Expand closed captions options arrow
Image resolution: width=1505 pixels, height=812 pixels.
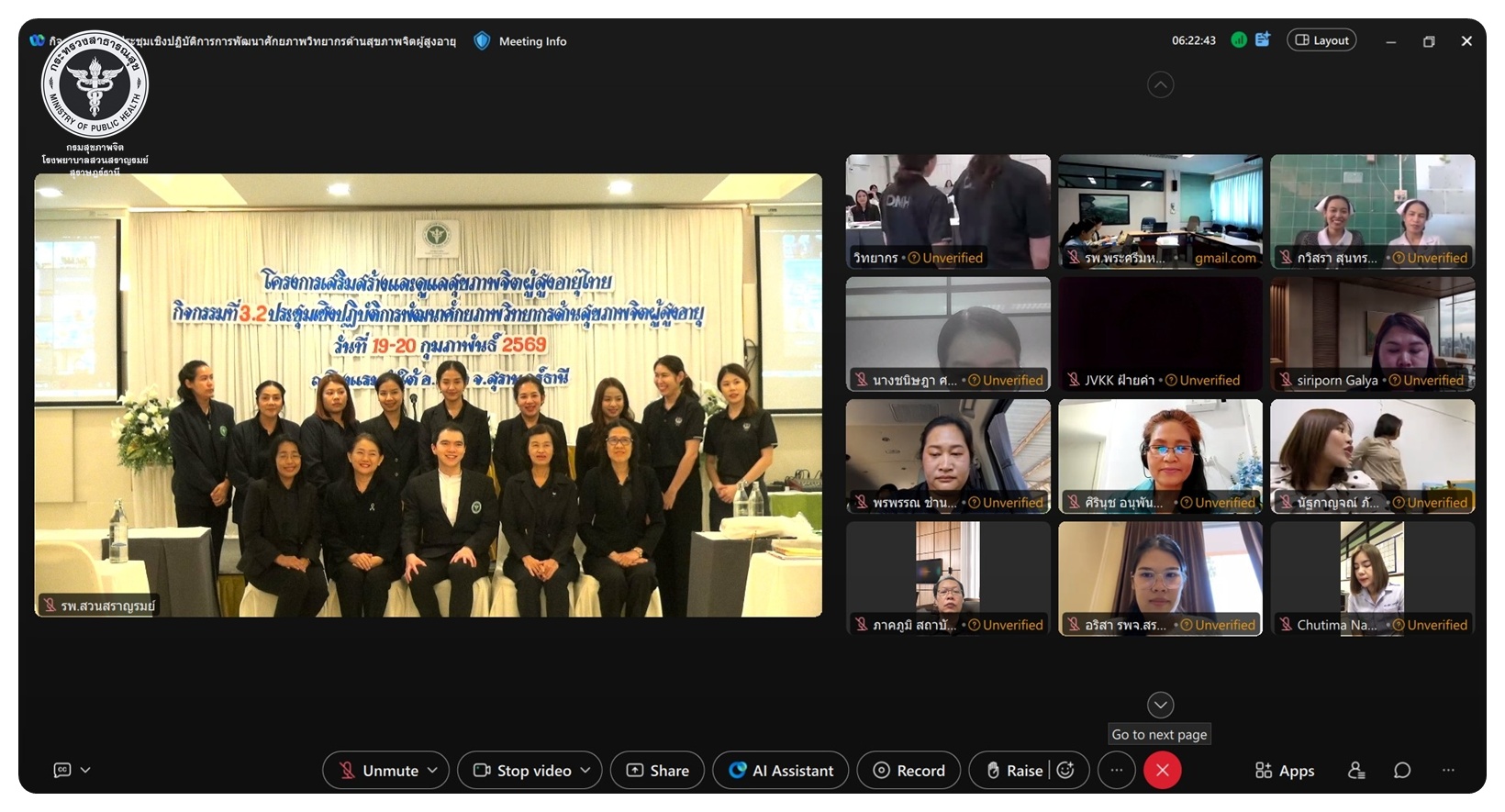[85, 771]
